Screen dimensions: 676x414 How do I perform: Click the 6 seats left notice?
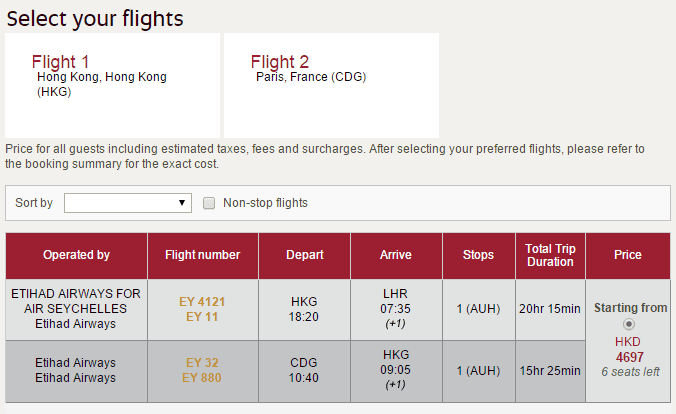pyautogui.click(x=630, y=372)
